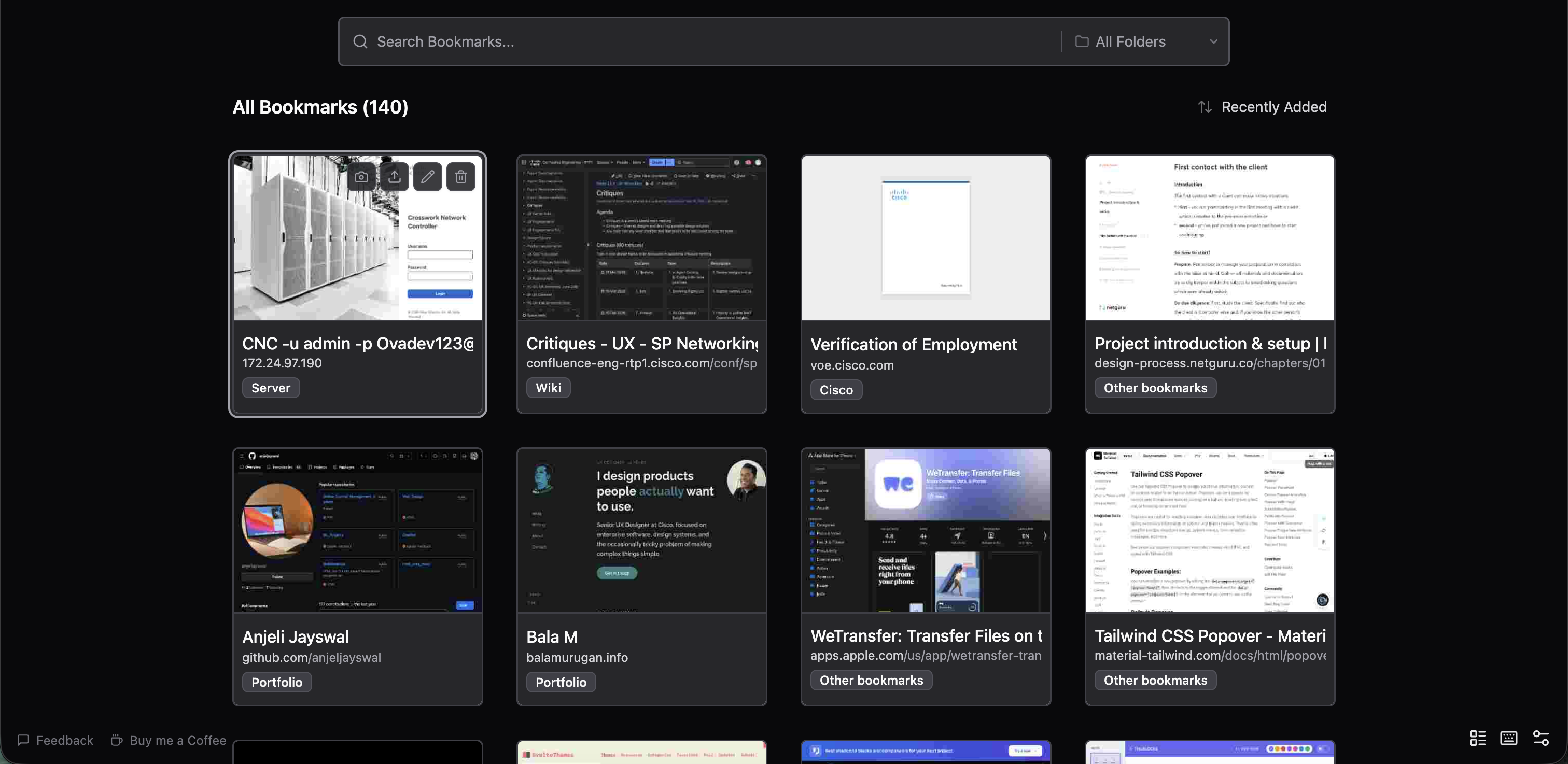Click the magnifying glass search icon
This screenshot has height=764, width=1568.
point(360,41)
